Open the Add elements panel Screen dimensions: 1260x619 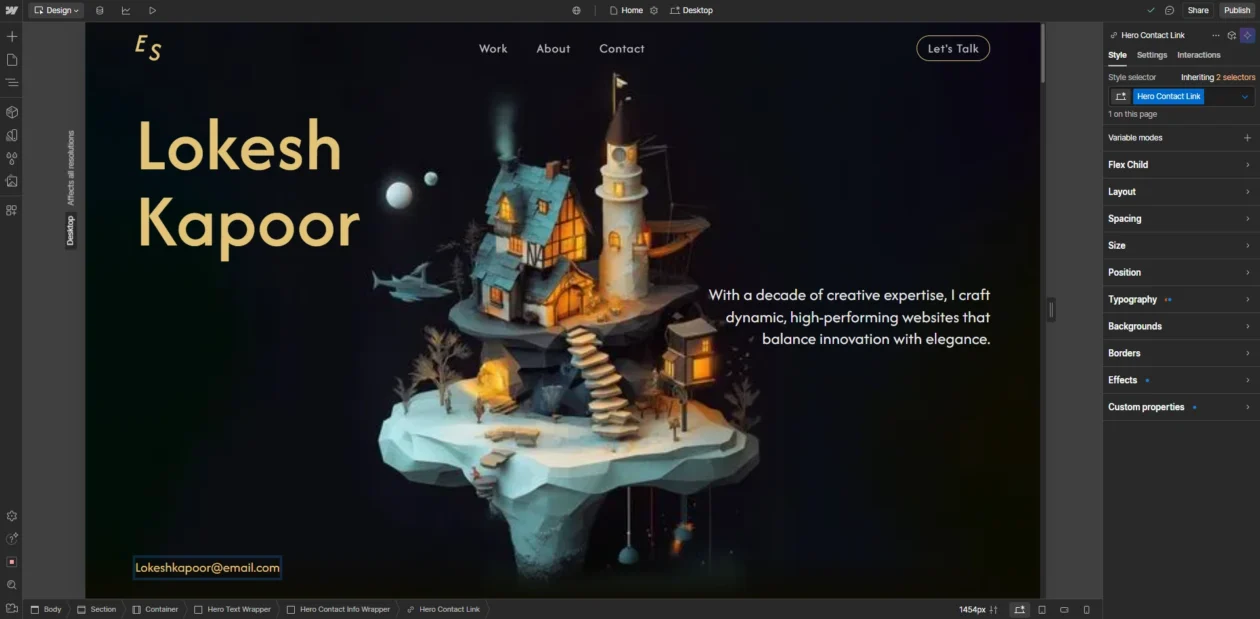(x=12, y=36)
